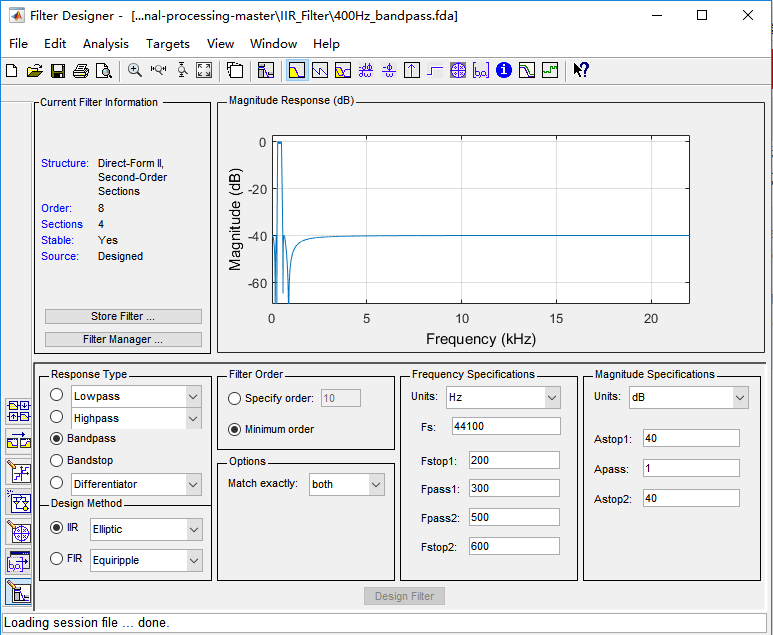Open the Window menu

pos(274,44)
